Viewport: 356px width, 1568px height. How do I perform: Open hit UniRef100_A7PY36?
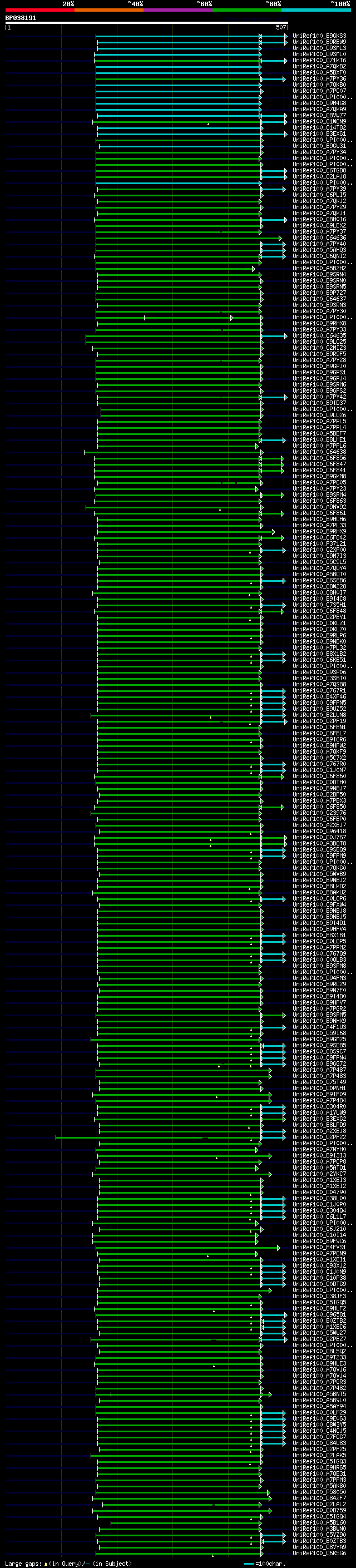click(319, 78)
